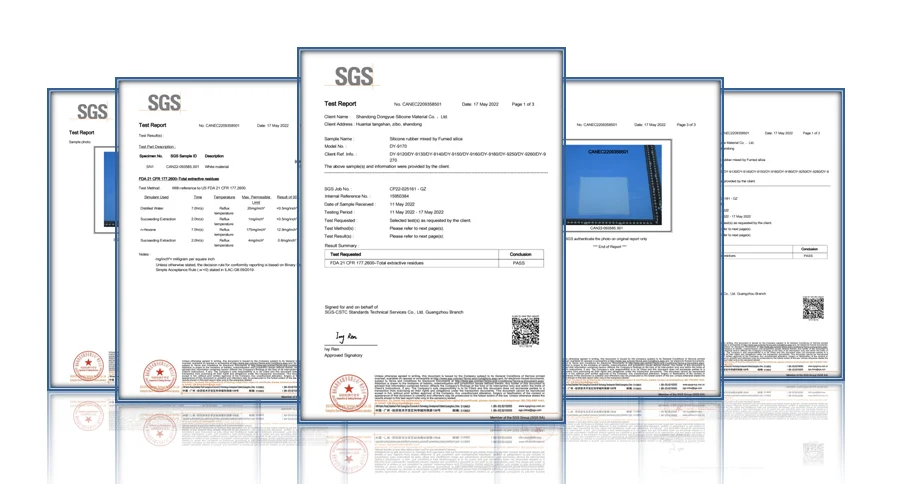The image size is (901, 484).
Task: Click the 'Simulant Used' column header
Action: point(156,197)
